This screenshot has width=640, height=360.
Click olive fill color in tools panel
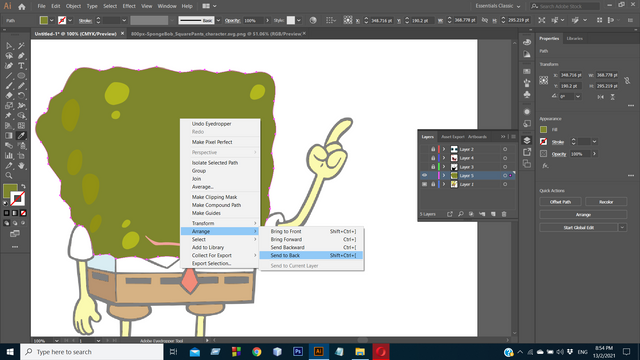tap(10, 191)
